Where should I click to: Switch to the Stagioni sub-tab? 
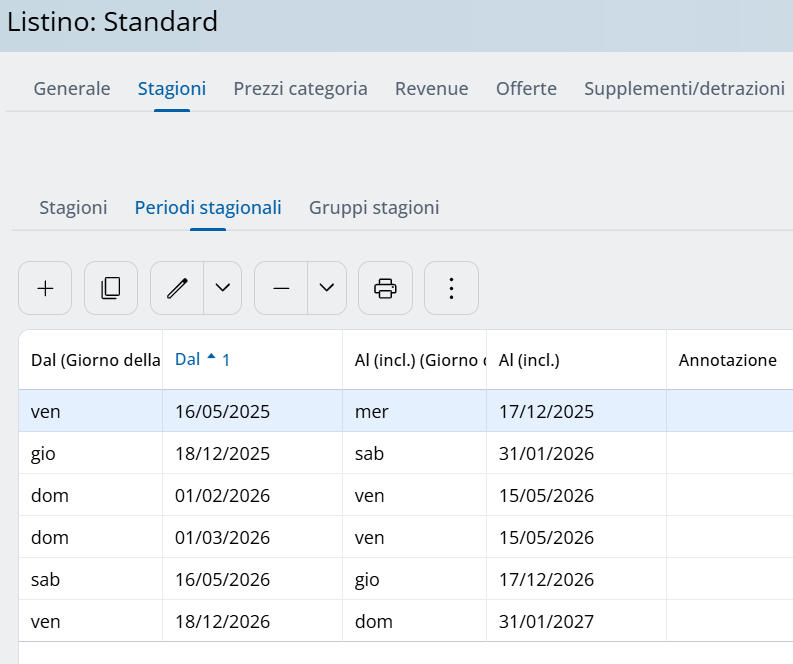tap(73, 208)
